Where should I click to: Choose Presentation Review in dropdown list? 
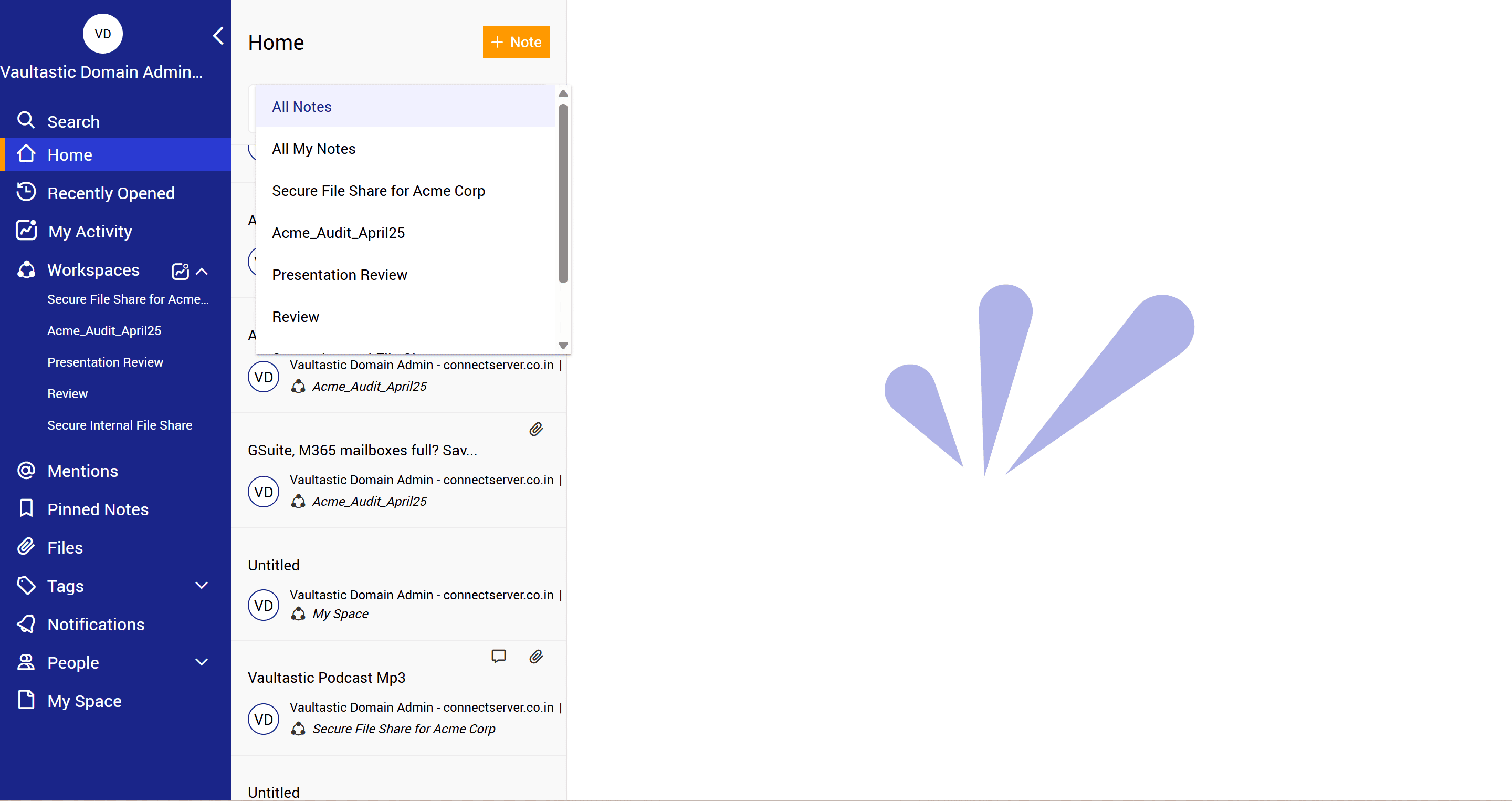click(339, 275)
